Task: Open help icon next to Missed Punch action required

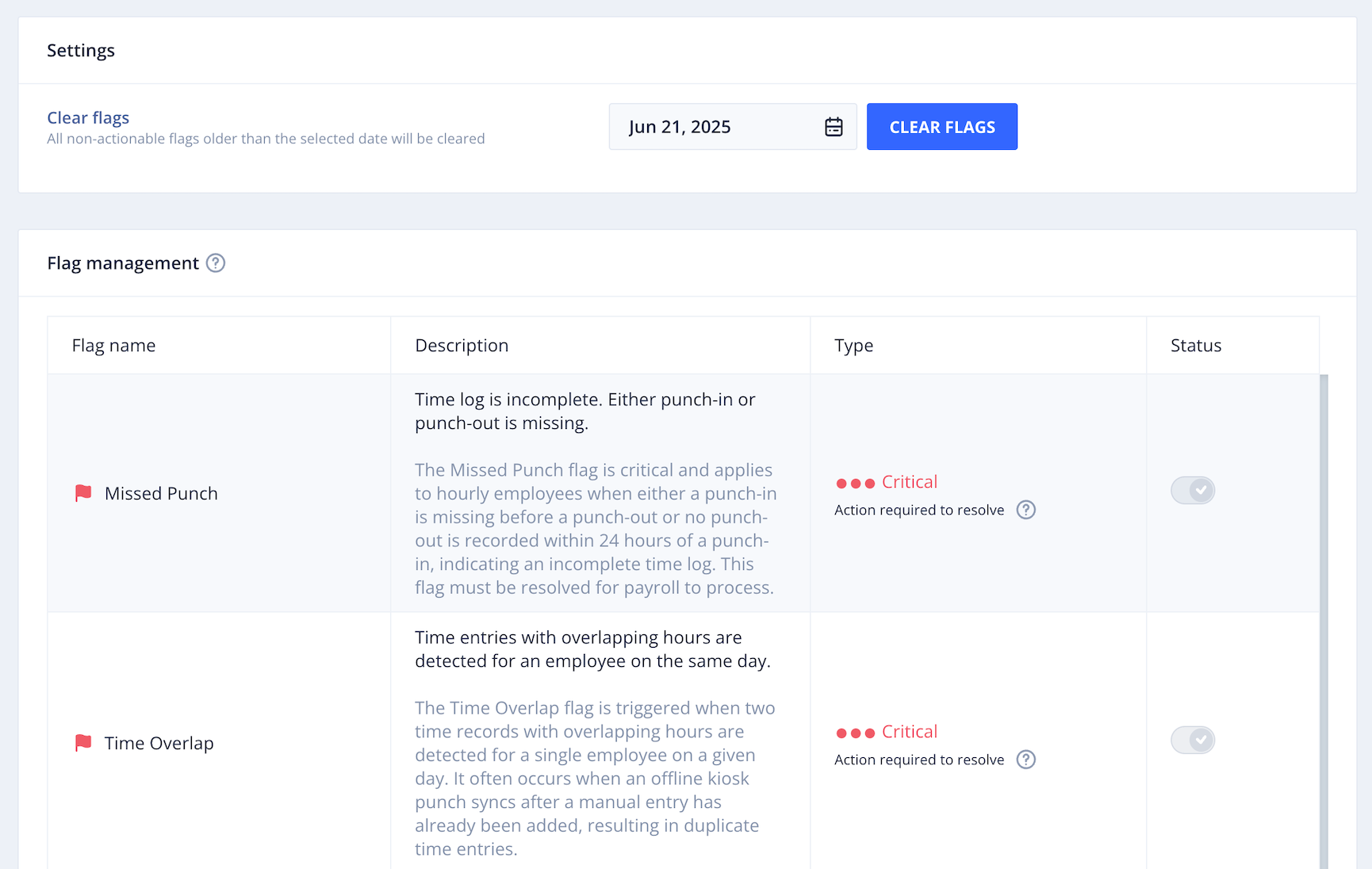Action: 1026,510
